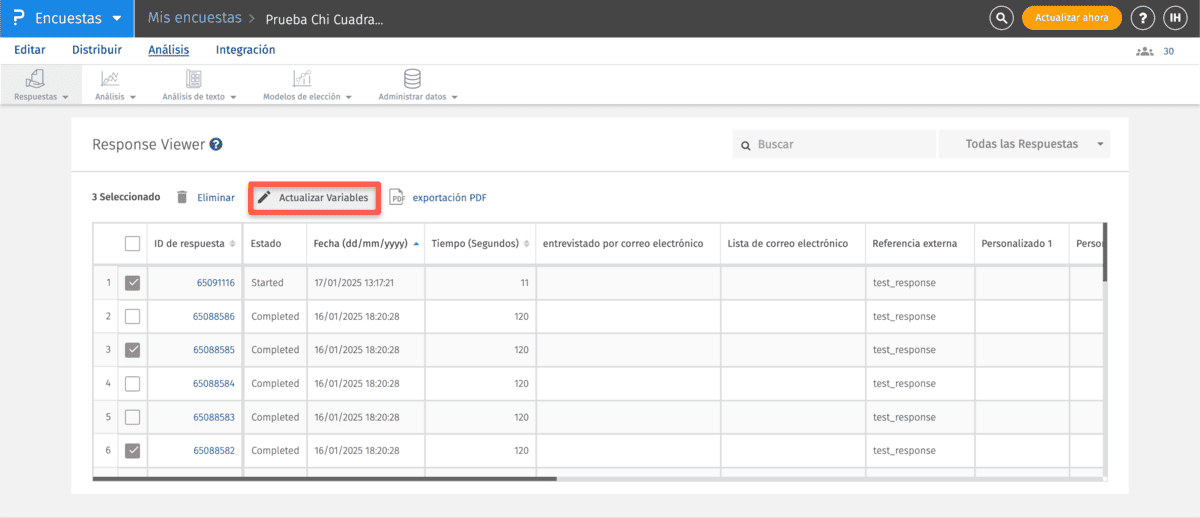1200x518 pixels.
Task: Switch to the Distribuir tab
Action: click(97, 50)
